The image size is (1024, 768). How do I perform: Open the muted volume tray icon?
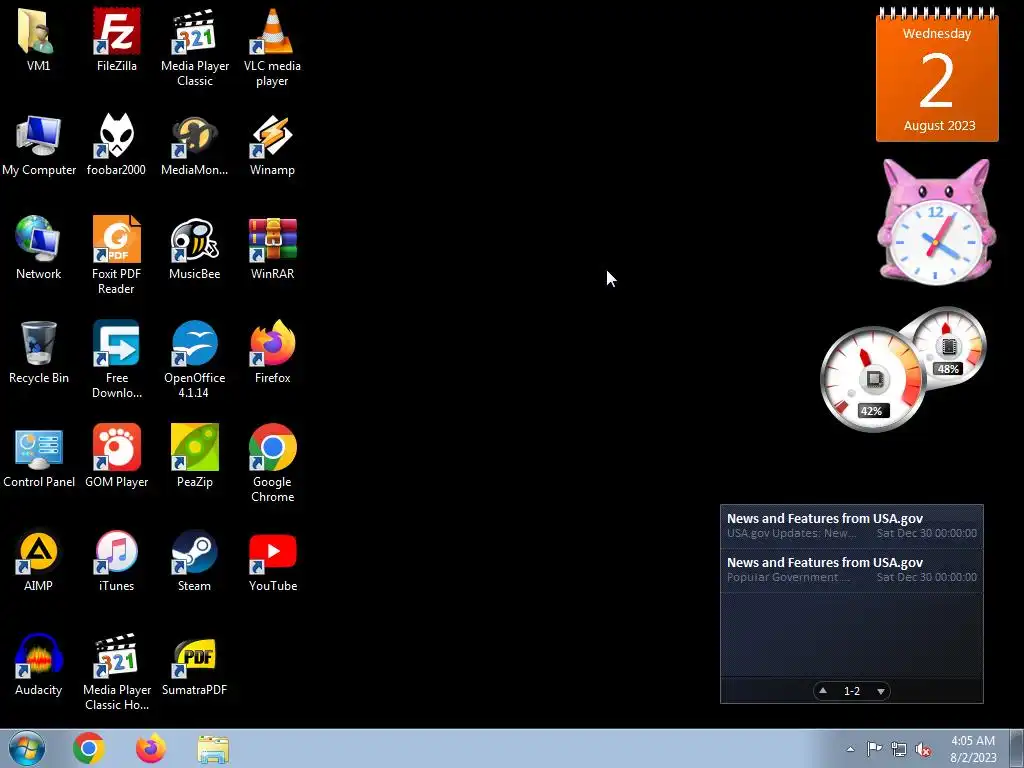923,750
